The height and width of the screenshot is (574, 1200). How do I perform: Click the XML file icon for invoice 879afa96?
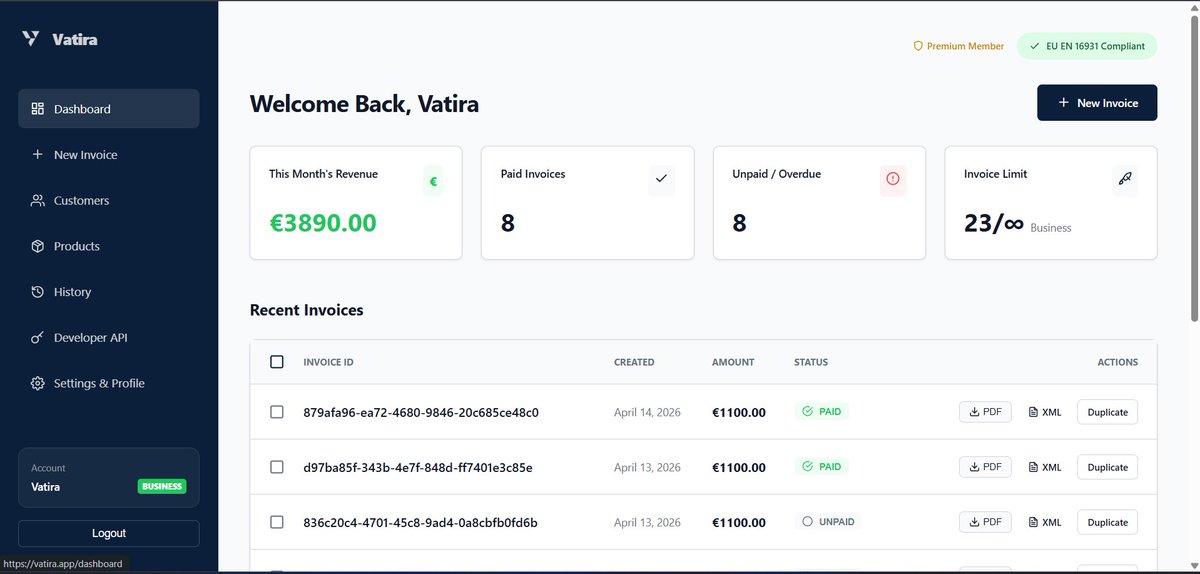[x=1034, y=412]
